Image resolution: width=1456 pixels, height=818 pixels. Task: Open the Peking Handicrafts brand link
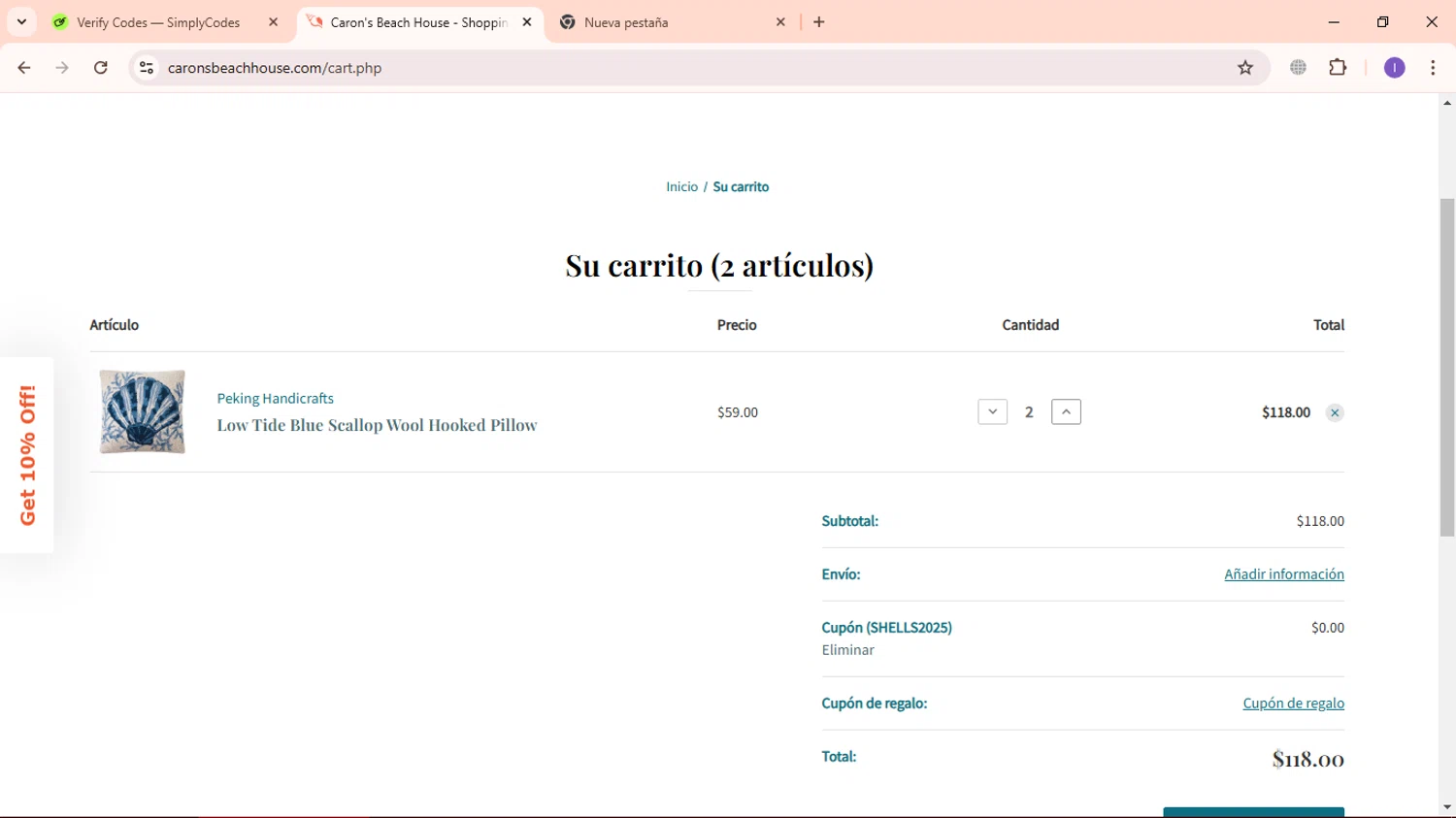pos(275,399)
